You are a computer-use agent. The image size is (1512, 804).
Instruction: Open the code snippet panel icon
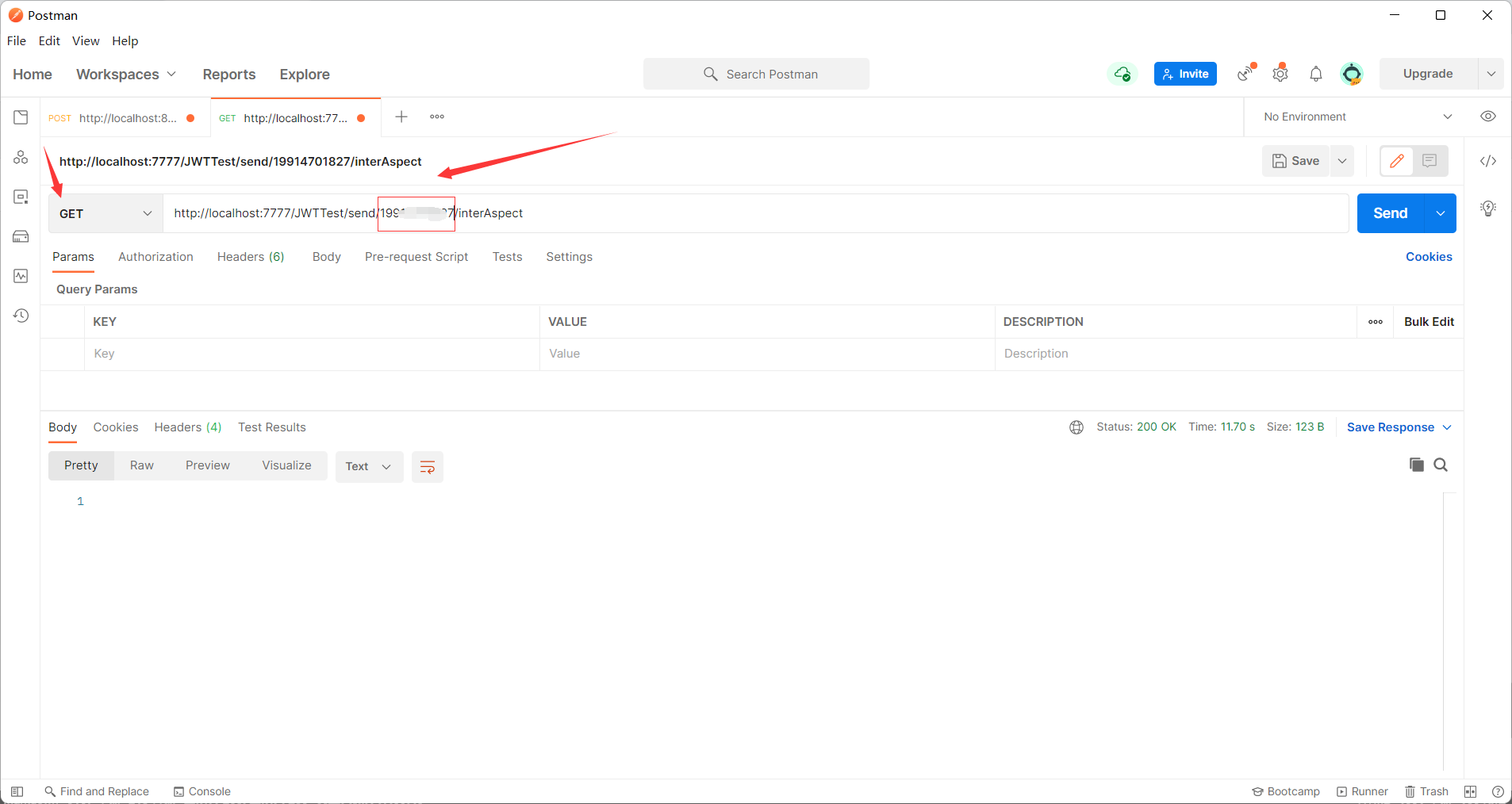[x=1488, y=161]
